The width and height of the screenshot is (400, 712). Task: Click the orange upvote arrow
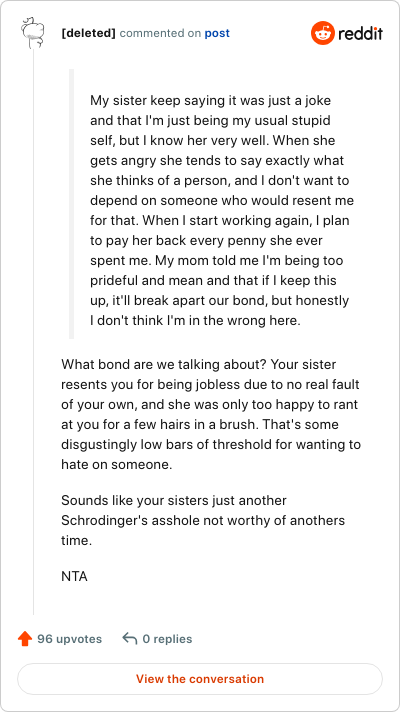25,639
